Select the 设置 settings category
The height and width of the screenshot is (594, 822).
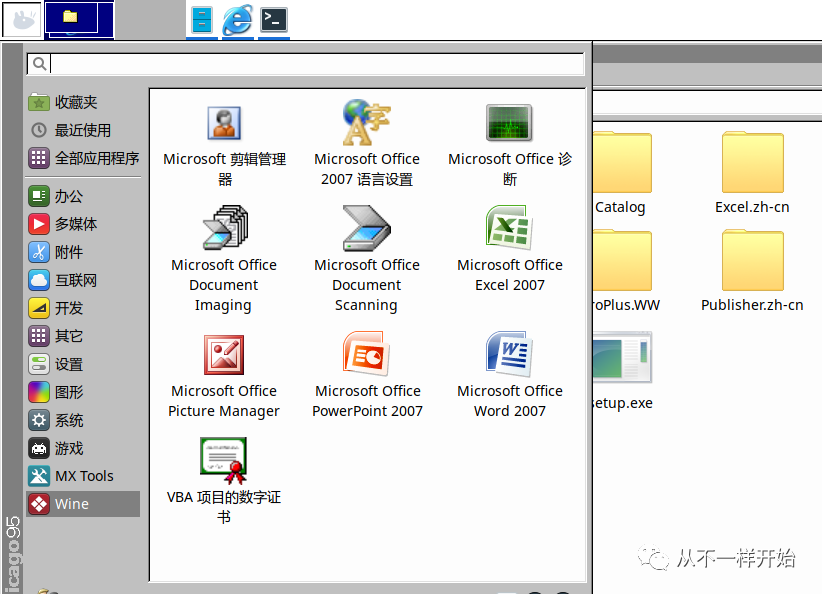(x=83, y=364)
